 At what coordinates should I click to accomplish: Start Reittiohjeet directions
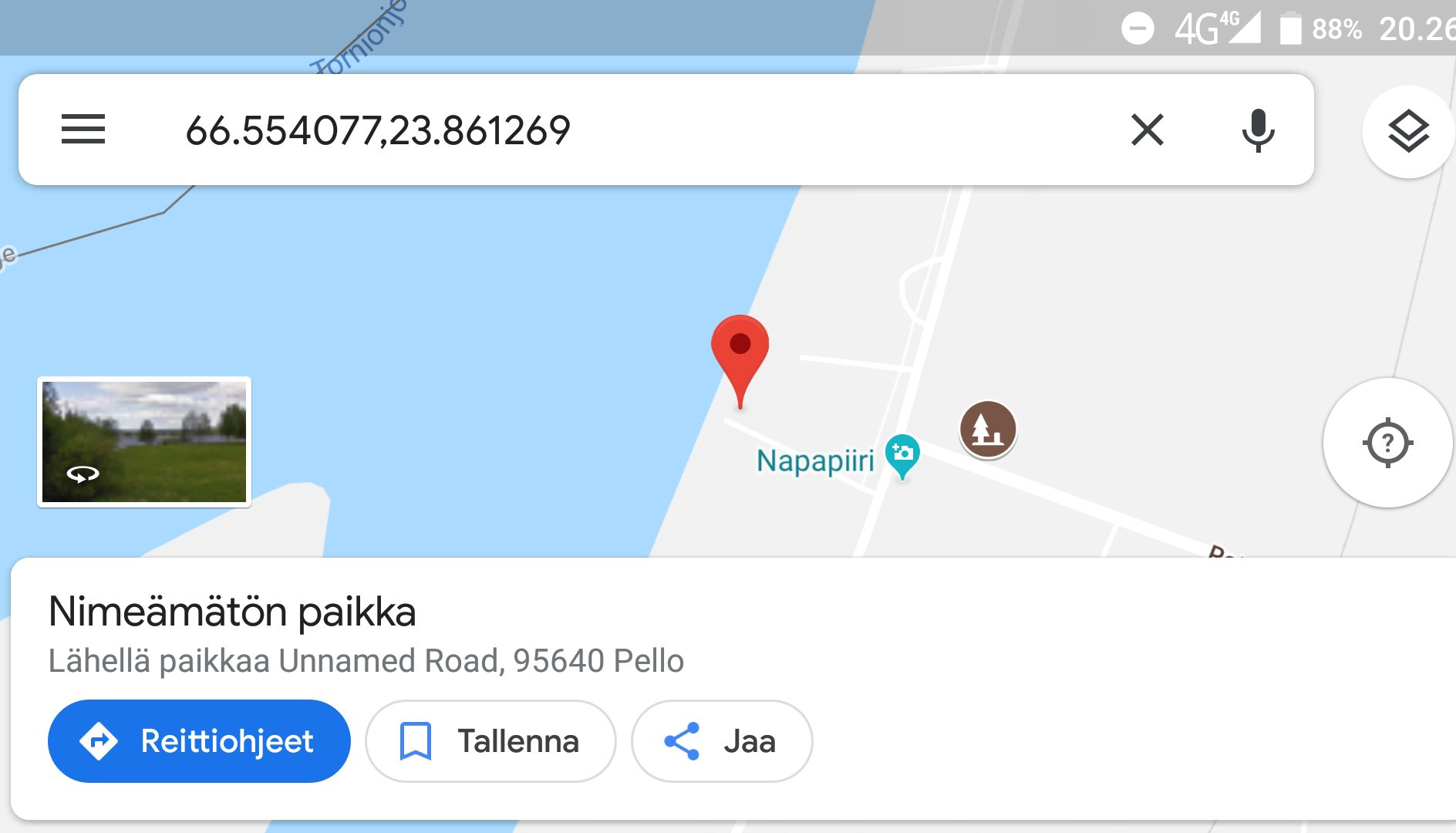click(x=199, y=741)
